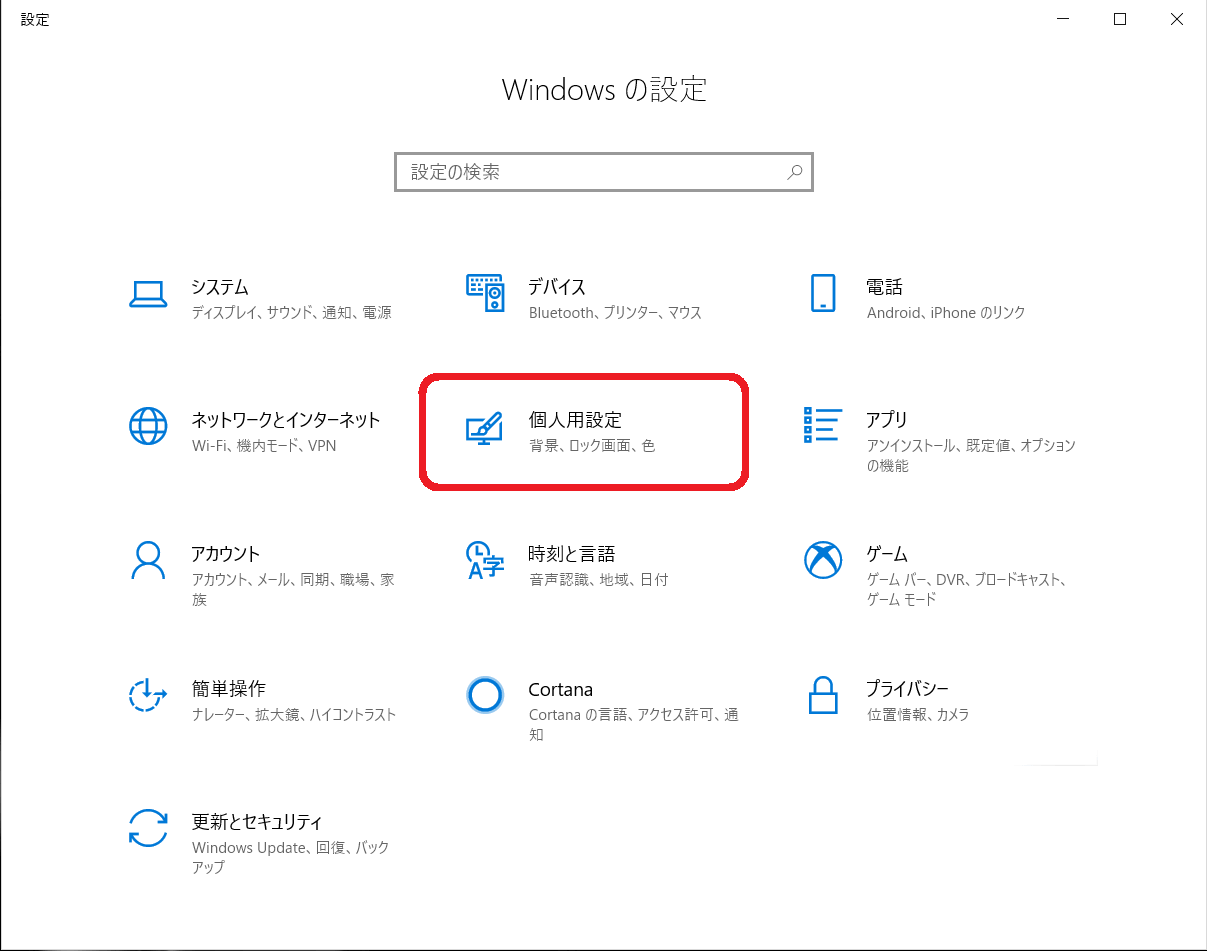Image resolution: width=1207 pixels, height=951 pixels.
Task: Click the Cortana heading text
Action: click(x=561, y=690)
